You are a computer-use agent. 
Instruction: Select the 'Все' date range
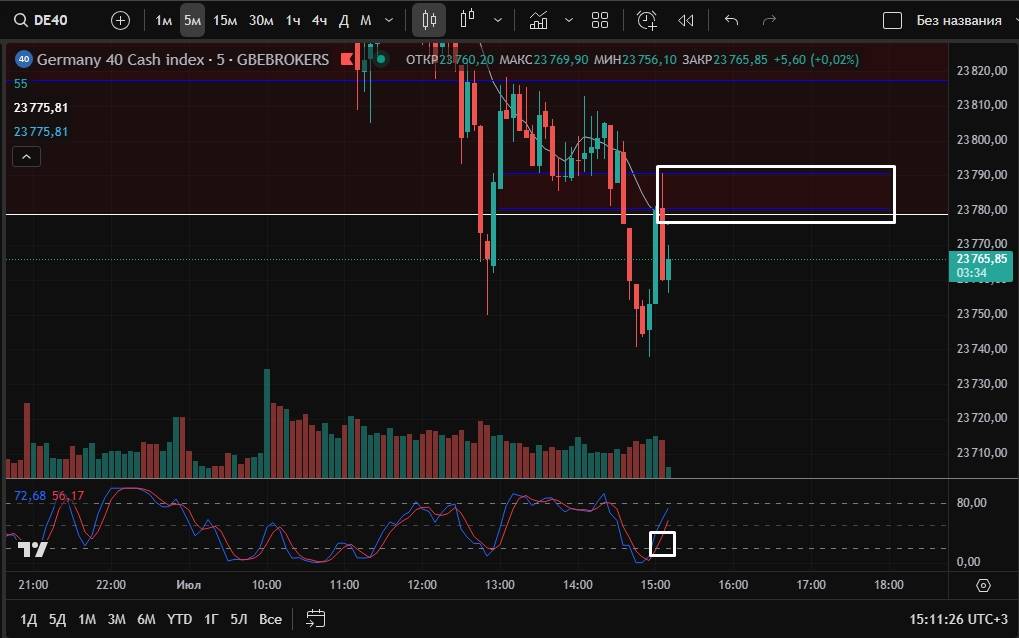(x=270, y=619)
